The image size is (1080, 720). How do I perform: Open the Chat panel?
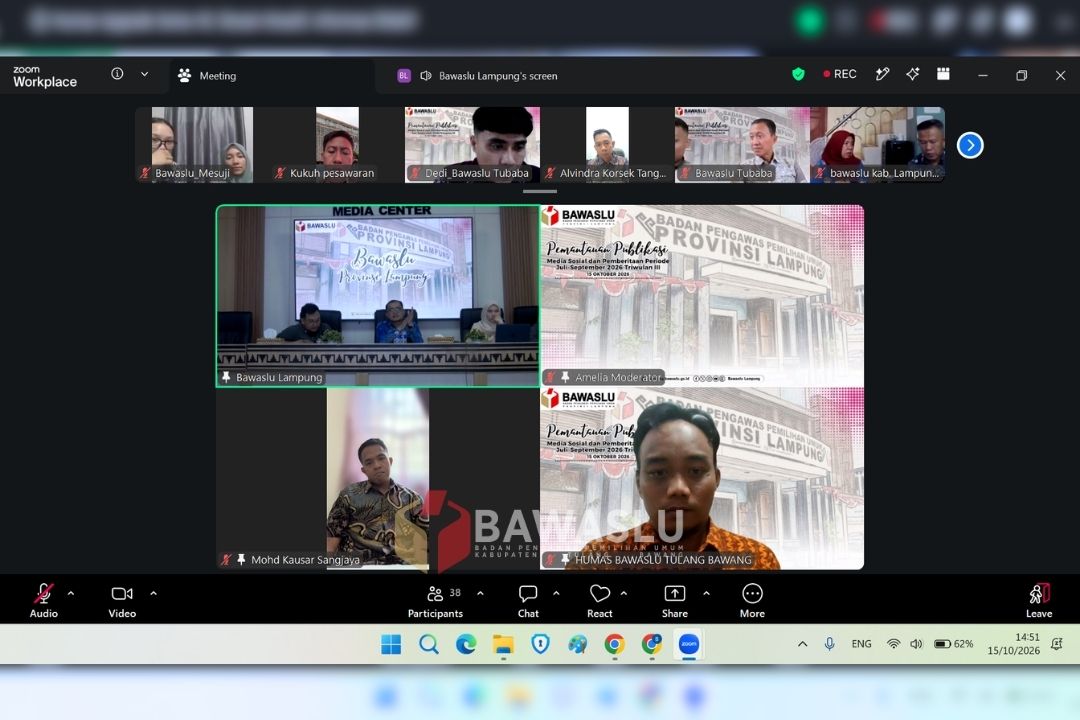pyautogui.click(x=528, y=600)
